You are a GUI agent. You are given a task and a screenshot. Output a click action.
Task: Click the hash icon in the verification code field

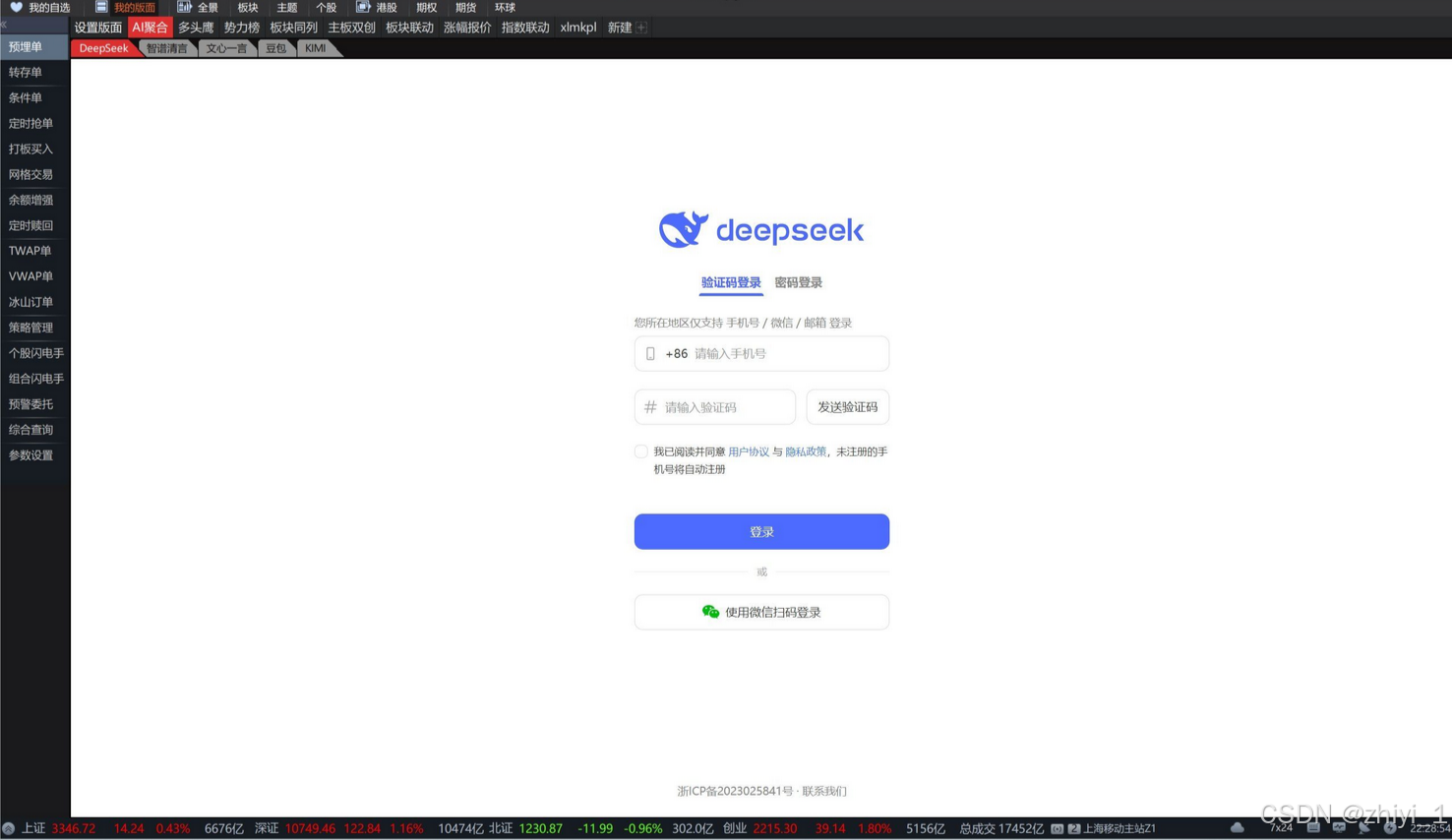[650, 407]
